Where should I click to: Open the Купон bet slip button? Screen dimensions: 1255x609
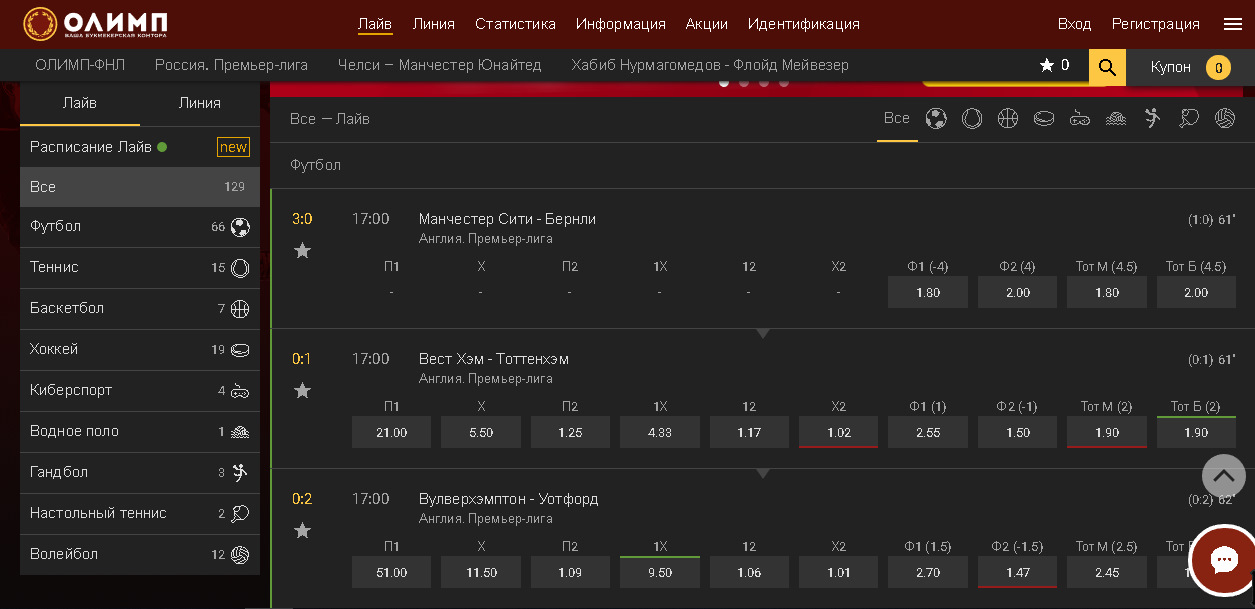click(x=1190, y=67)
